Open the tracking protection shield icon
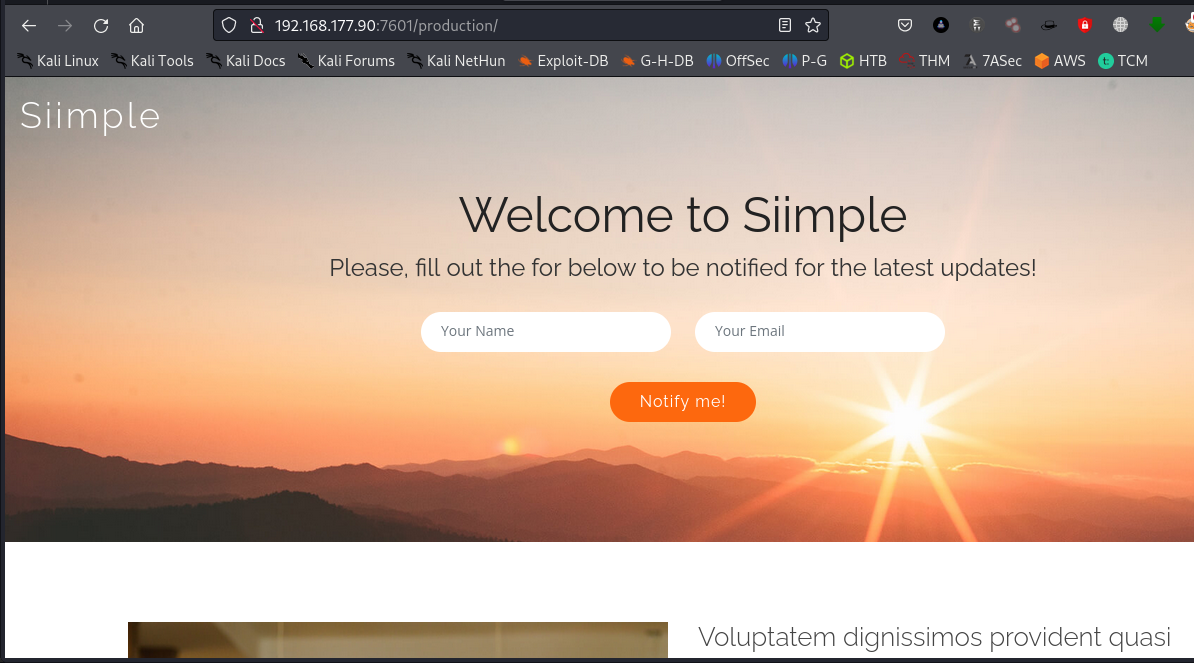The height and width of the screenshot is (663, 1194). pos(229,25)
